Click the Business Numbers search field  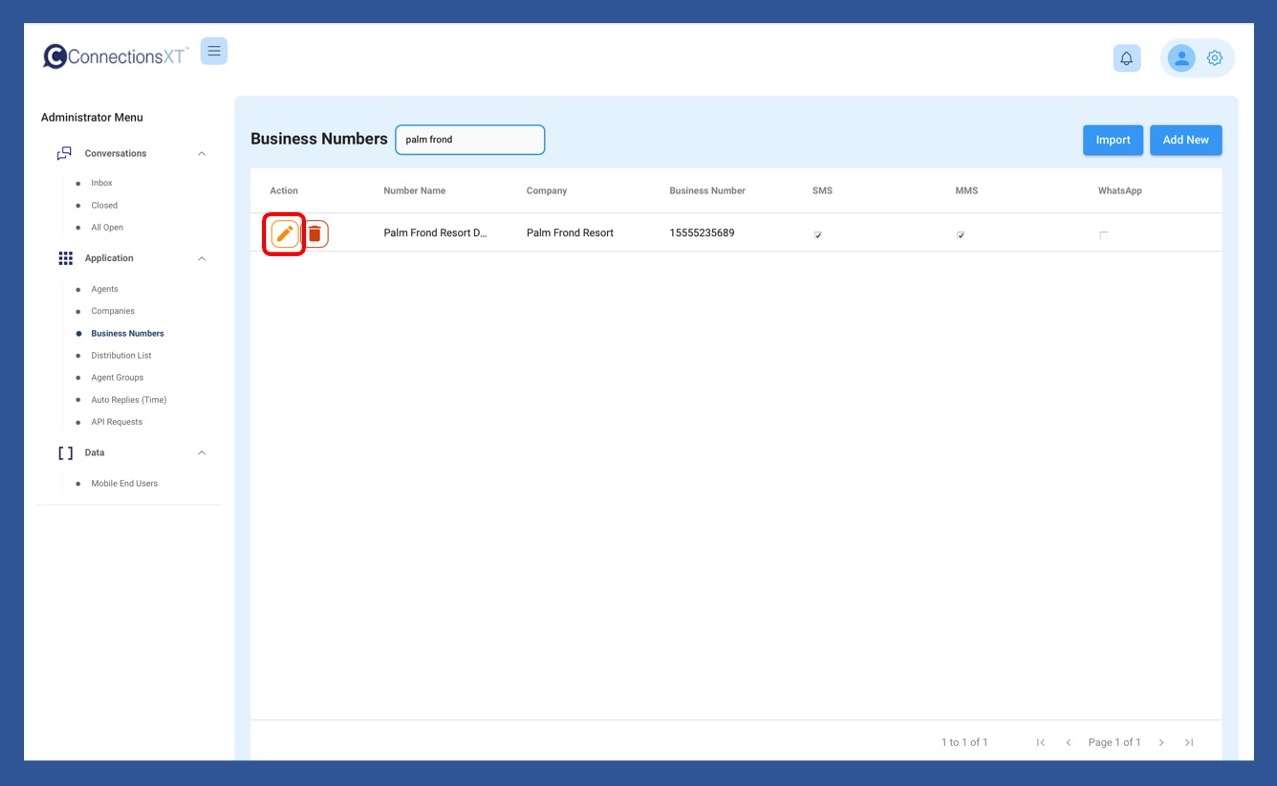coord(470,140)
